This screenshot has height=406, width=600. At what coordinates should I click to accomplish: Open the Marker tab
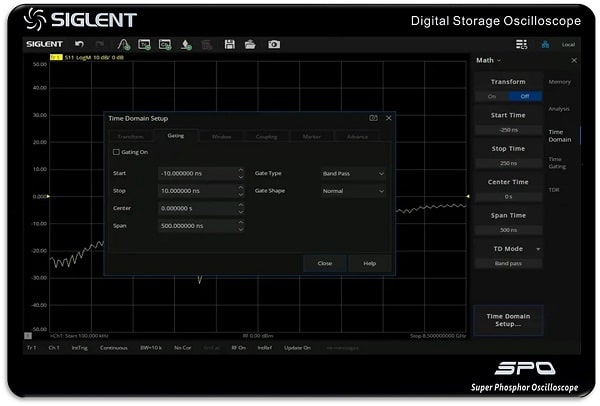(311, 137)
